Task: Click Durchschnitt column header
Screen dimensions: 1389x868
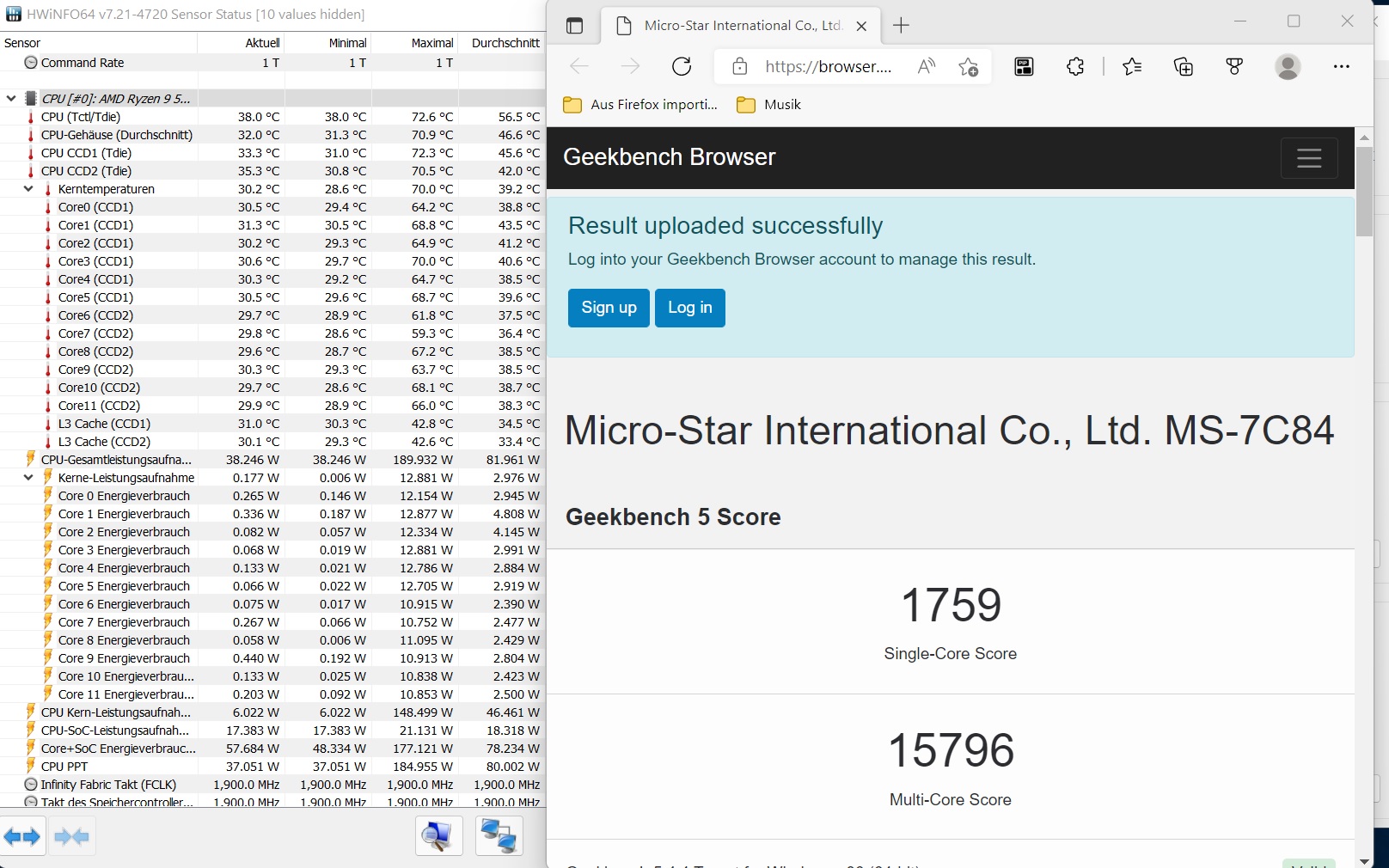Action: click(502, 43)
